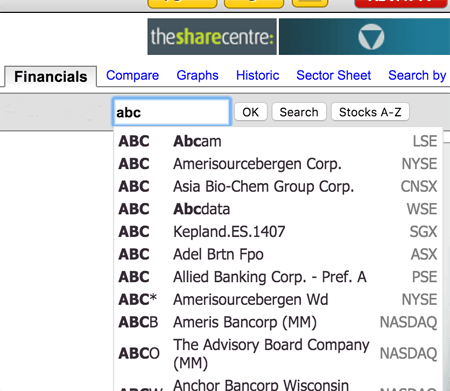This screenshot has width=450, height=391.
Task: Select Adel Brtn Fpo ASX entry
Action: point(278,254)
